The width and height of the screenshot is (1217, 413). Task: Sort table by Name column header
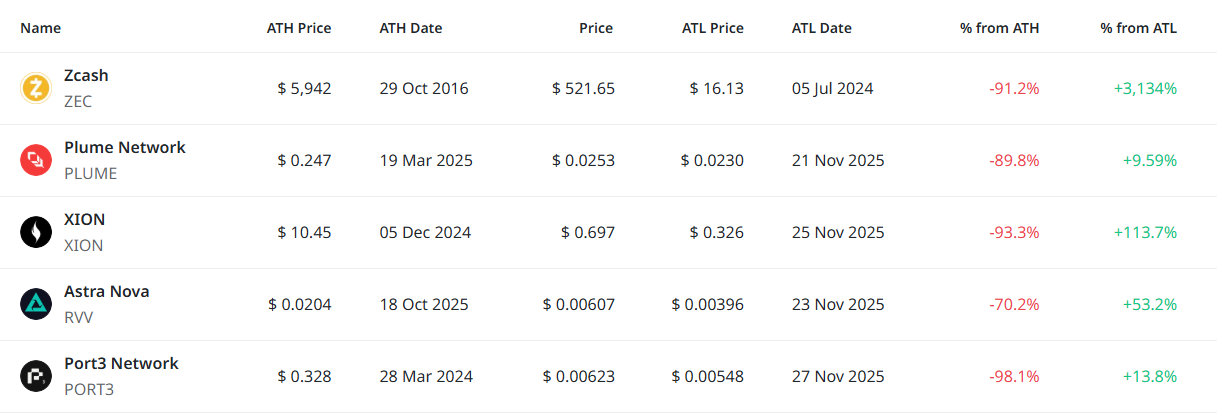pos(41,28)
